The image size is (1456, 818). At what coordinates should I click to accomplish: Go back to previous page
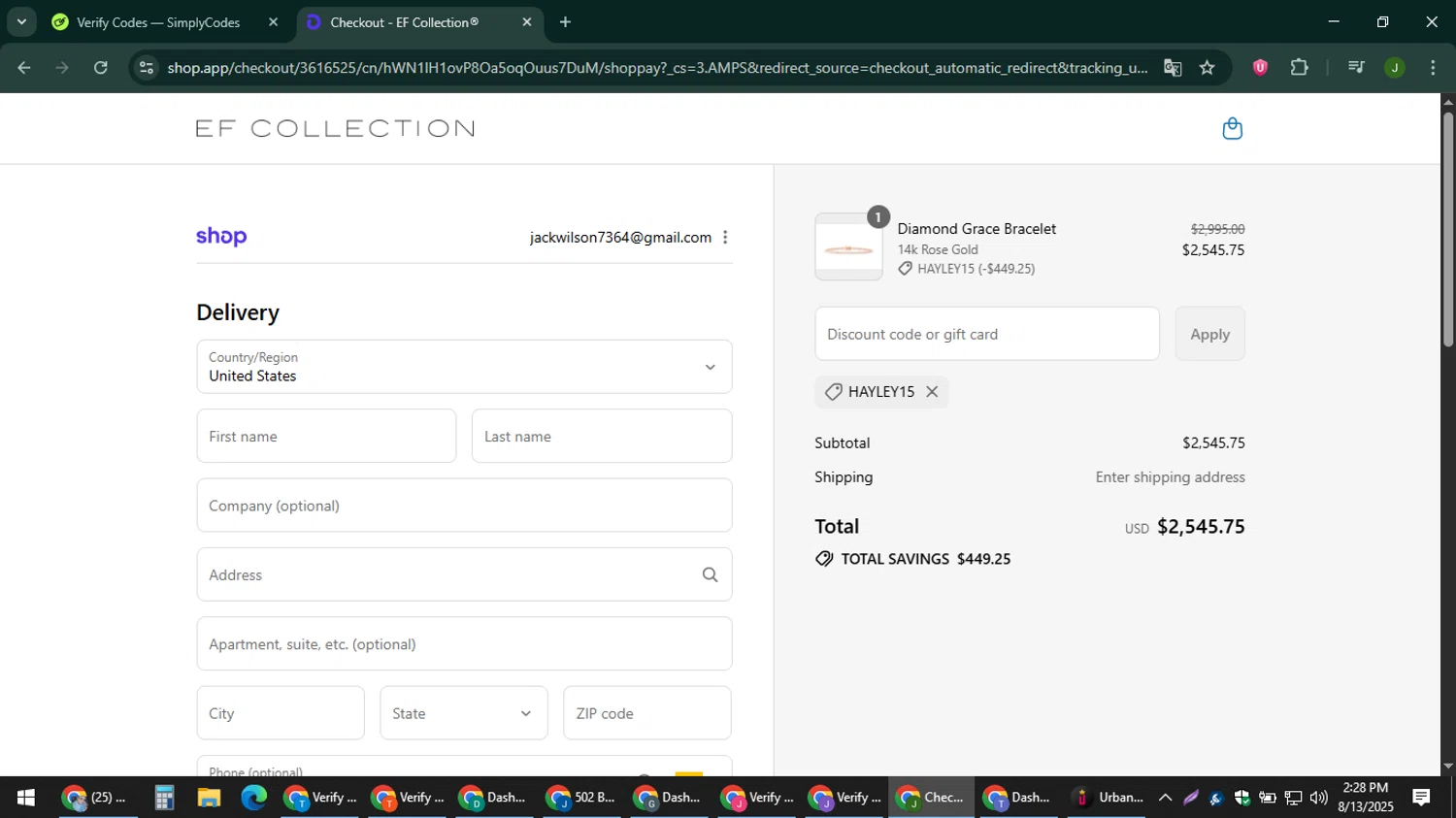point(24,68)
